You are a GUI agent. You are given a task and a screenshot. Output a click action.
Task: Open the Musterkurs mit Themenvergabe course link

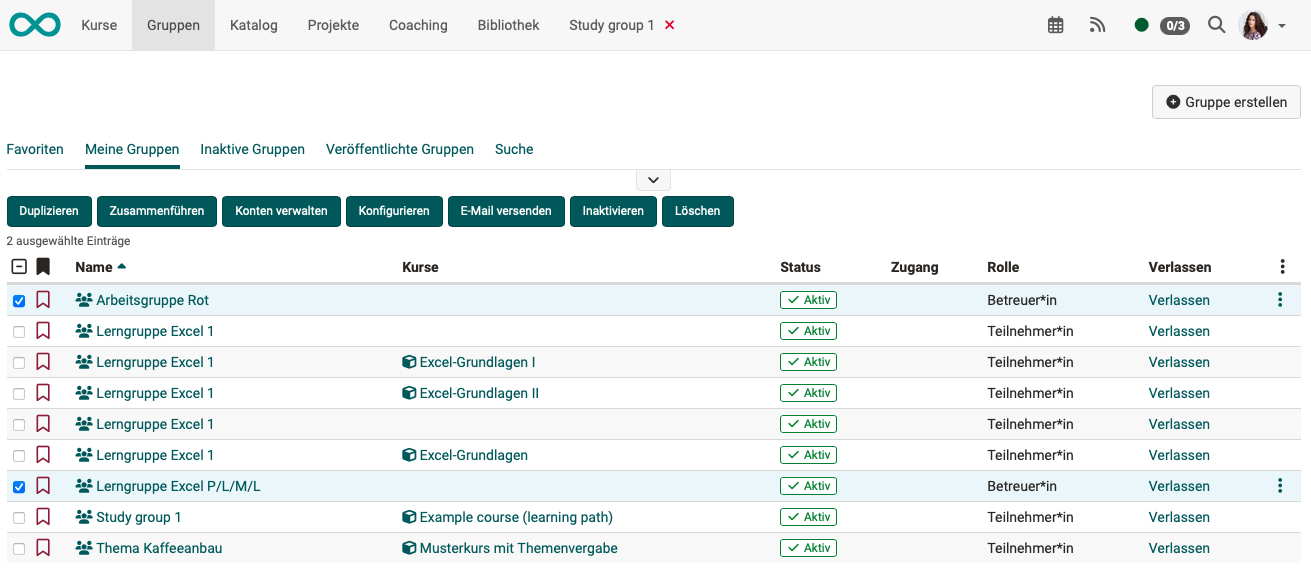point(519,548)
